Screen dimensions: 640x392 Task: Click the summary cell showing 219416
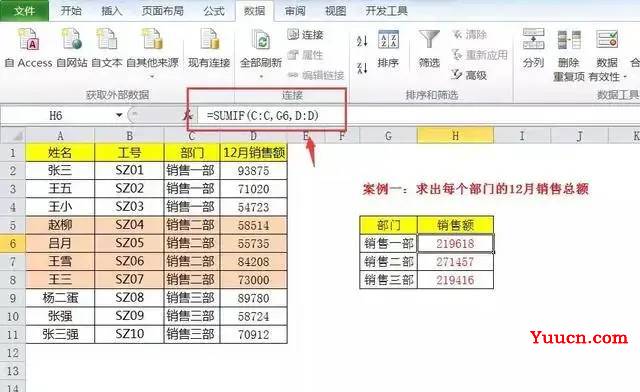coord(455,280)
